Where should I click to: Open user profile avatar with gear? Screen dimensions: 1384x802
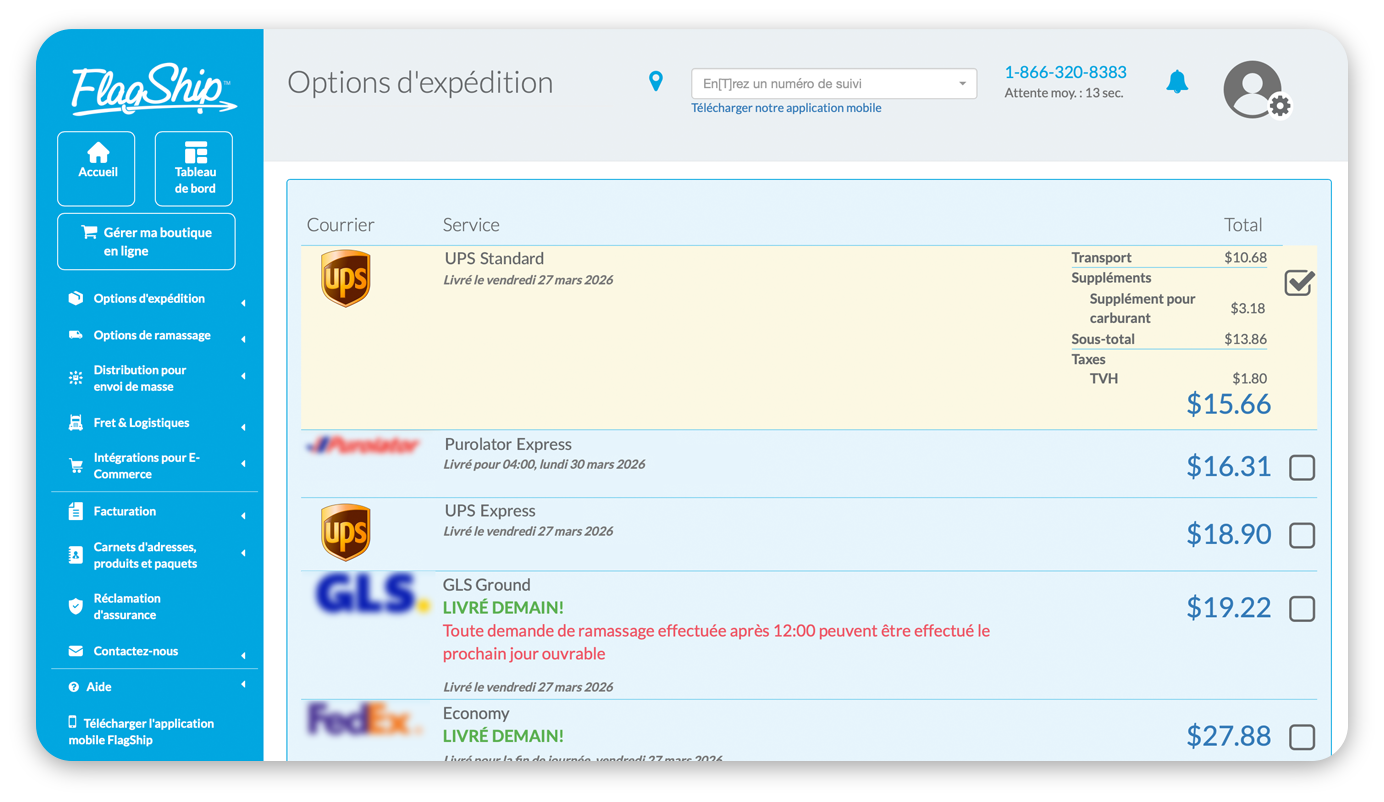click(1256, 90)
